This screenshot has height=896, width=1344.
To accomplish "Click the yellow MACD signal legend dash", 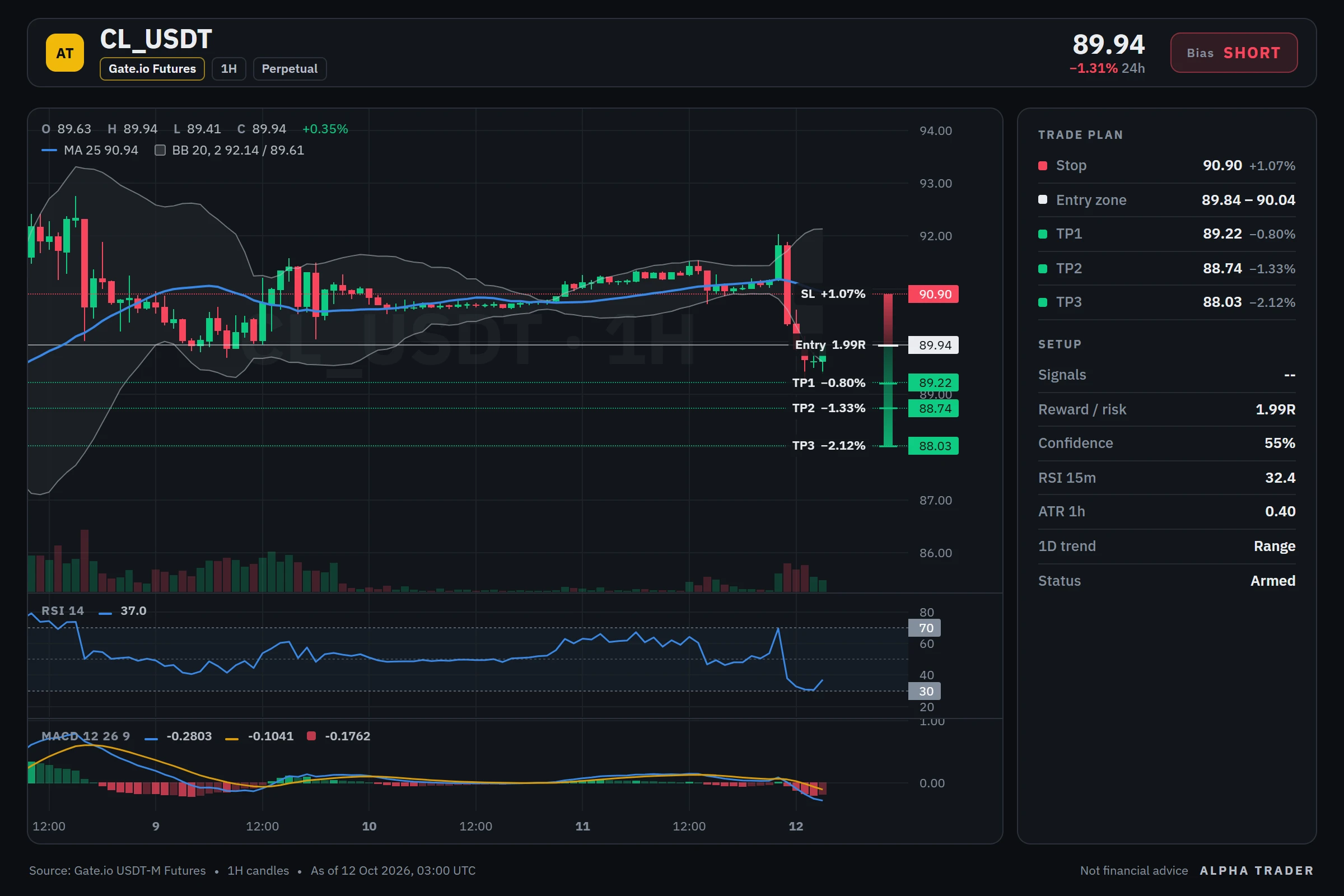I will point(231,739).
